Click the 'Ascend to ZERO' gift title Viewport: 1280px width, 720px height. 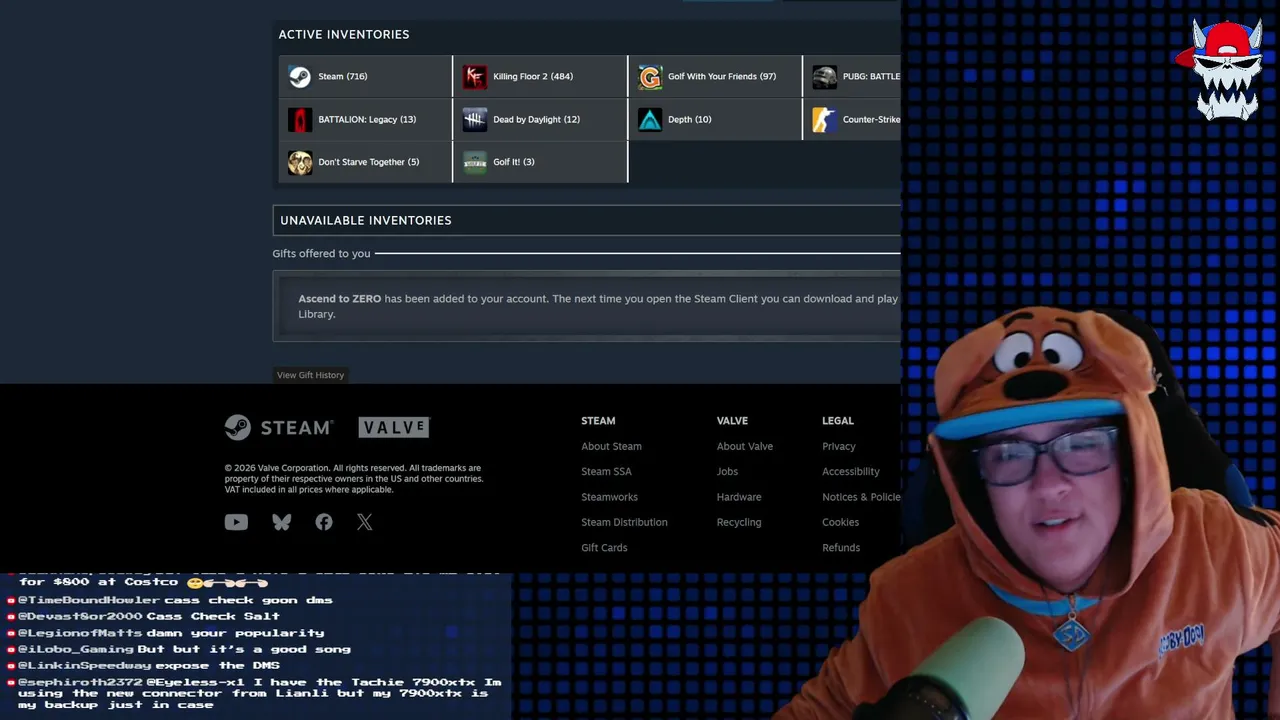(x=339, y=299)
